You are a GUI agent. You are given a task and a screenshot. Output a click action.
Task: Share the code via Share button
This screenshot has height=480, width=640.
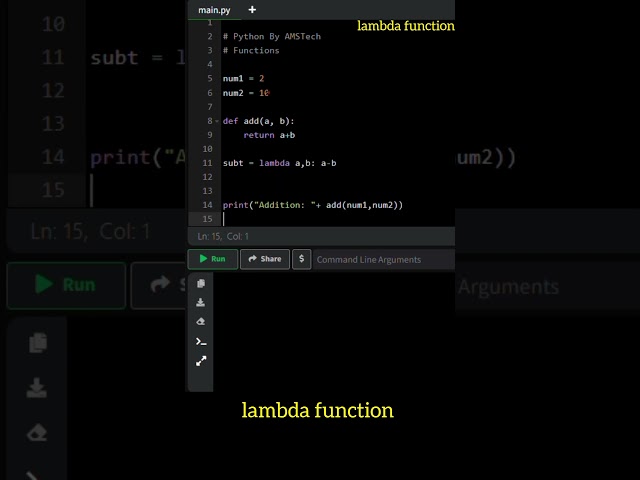(x=265, y=259)
